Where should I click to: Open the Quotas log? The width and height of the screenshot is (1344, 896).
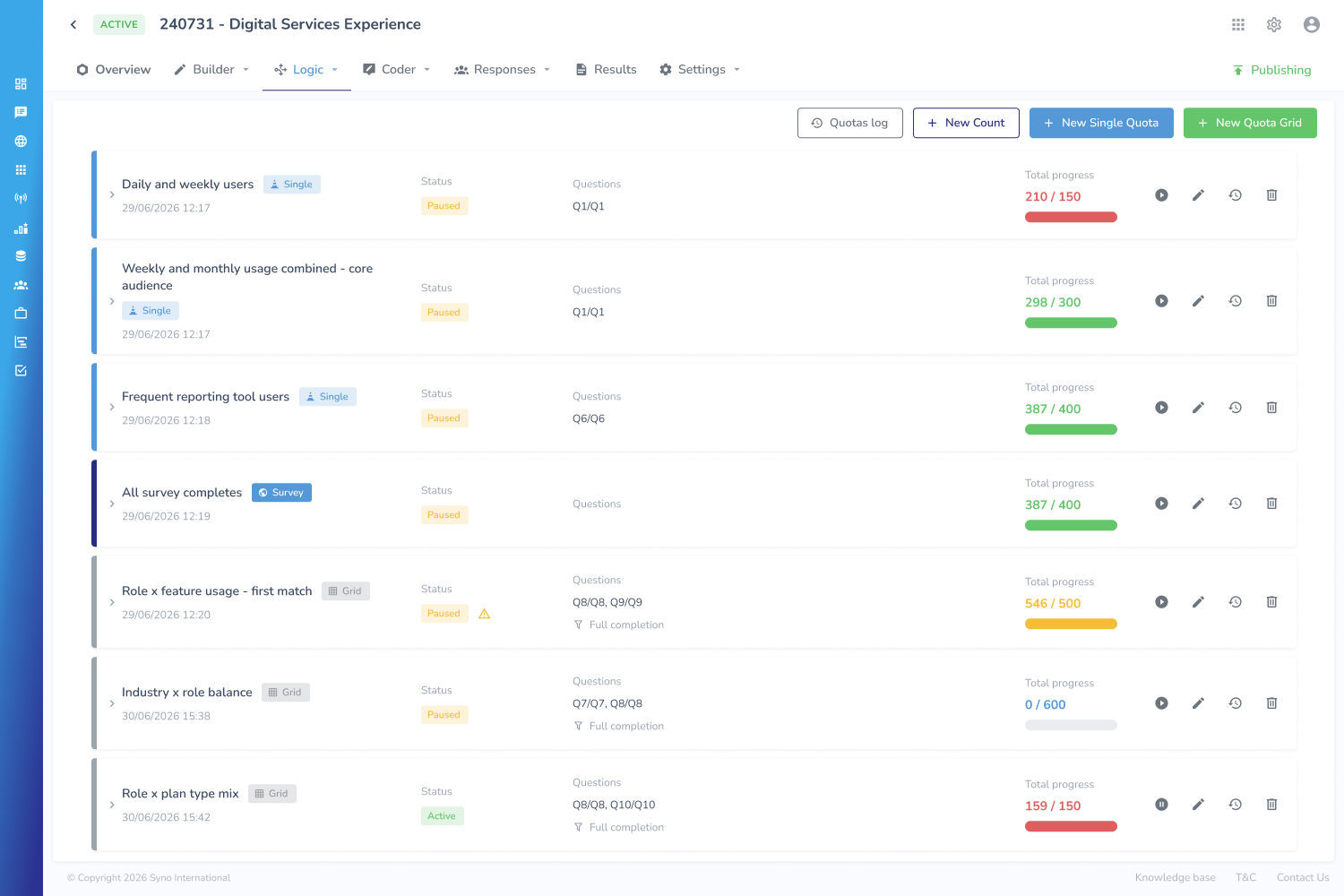coord(849,123)
